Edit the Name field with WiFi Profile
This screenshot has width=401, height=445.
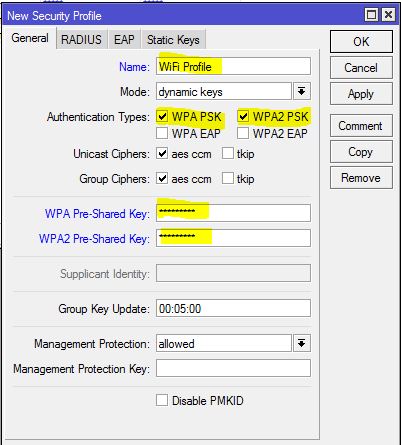point(233,66)
